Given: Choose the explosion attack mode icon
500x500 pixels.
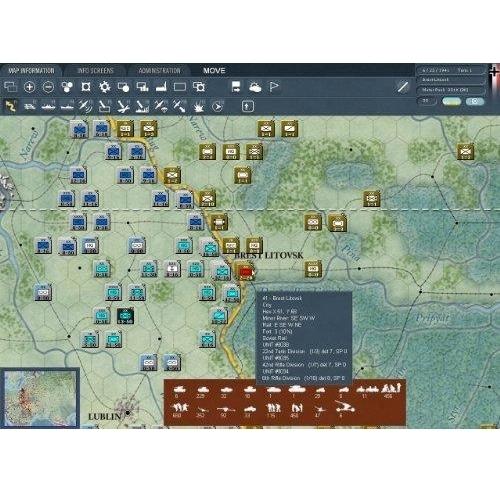Looking at the screenshot, I should click(199, 107).
